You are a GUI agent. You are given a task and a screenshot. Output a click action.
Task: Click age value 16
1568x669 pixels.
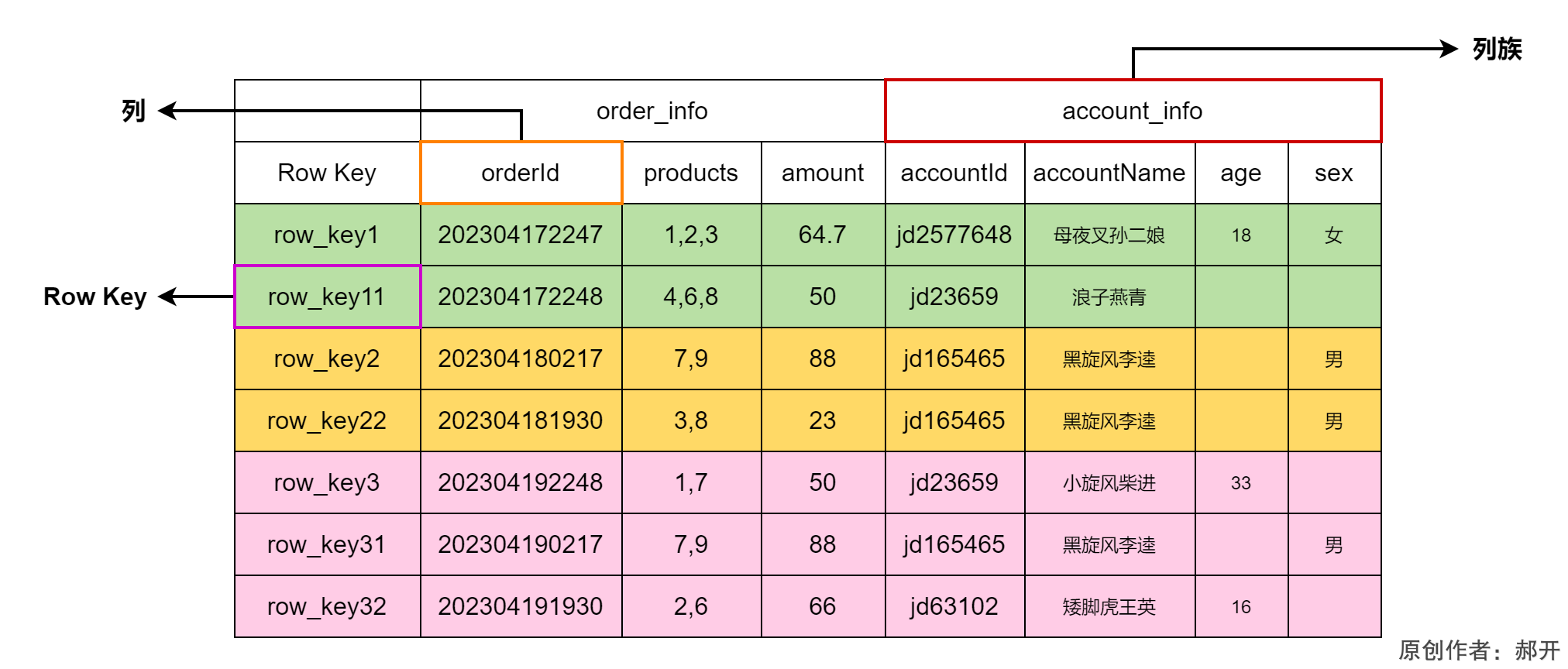point(1241,606)
